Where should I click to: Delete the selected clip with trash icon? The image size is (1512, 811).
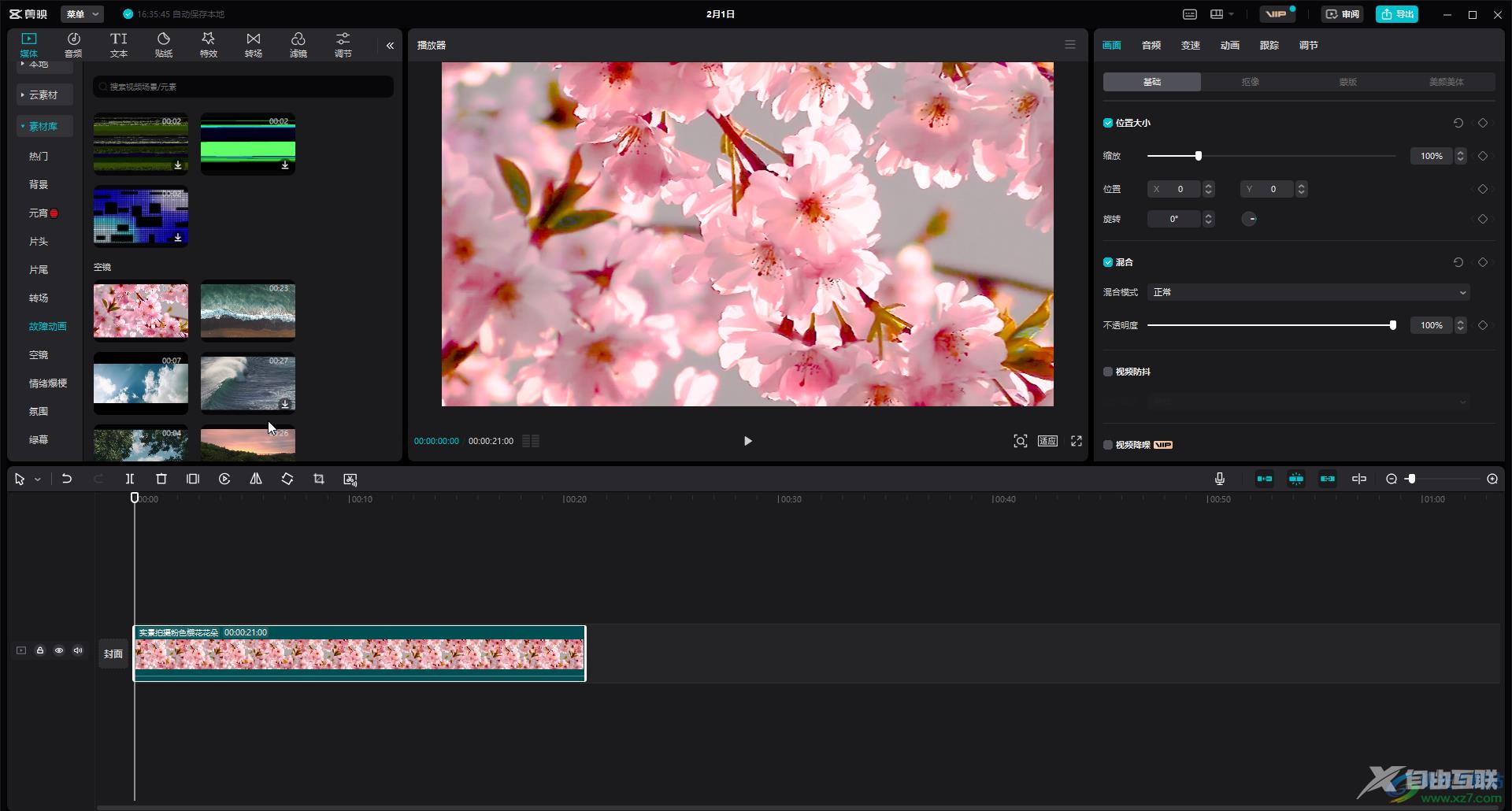161,479
